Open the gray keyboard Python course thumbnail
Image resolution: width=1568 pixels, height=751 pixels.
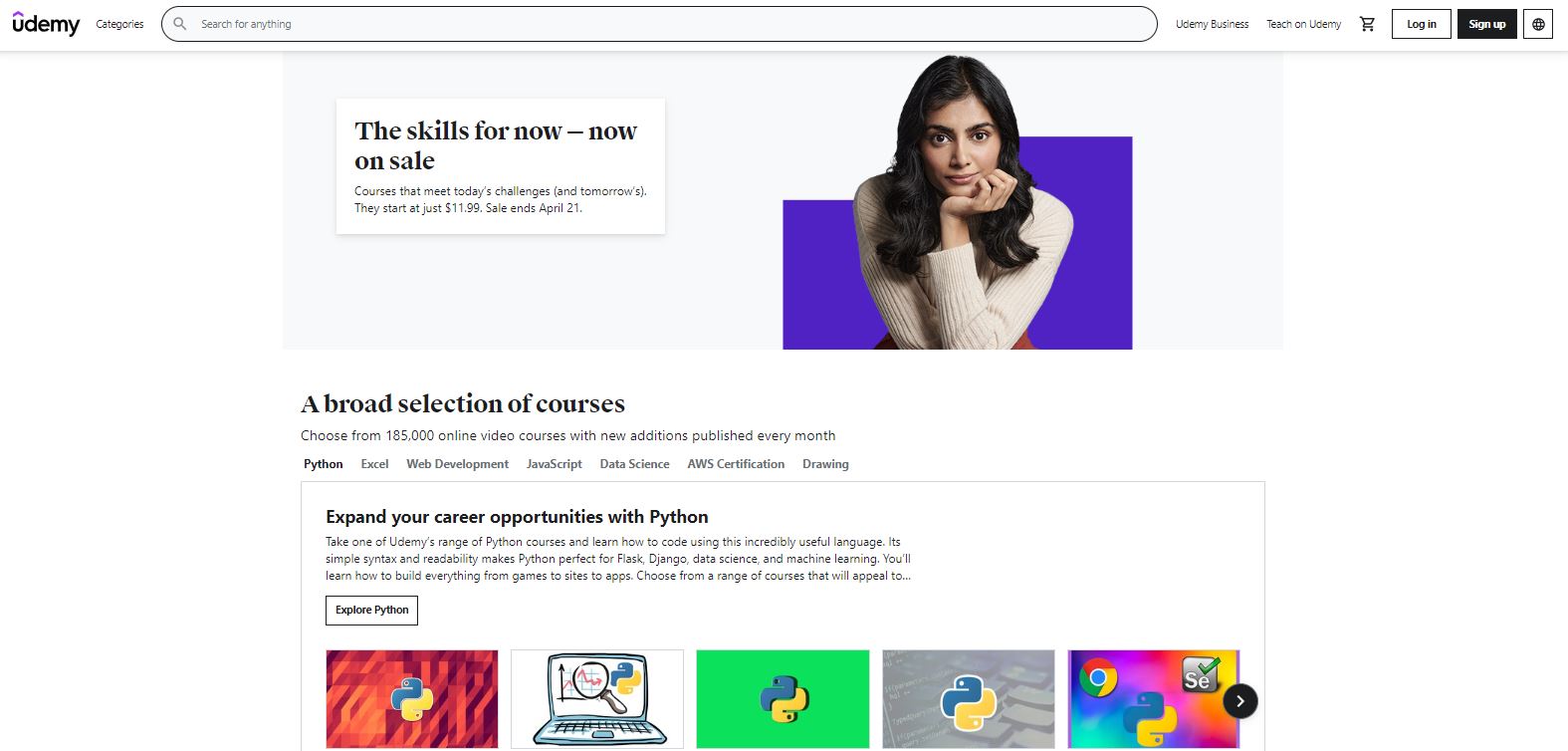point(968,699)
